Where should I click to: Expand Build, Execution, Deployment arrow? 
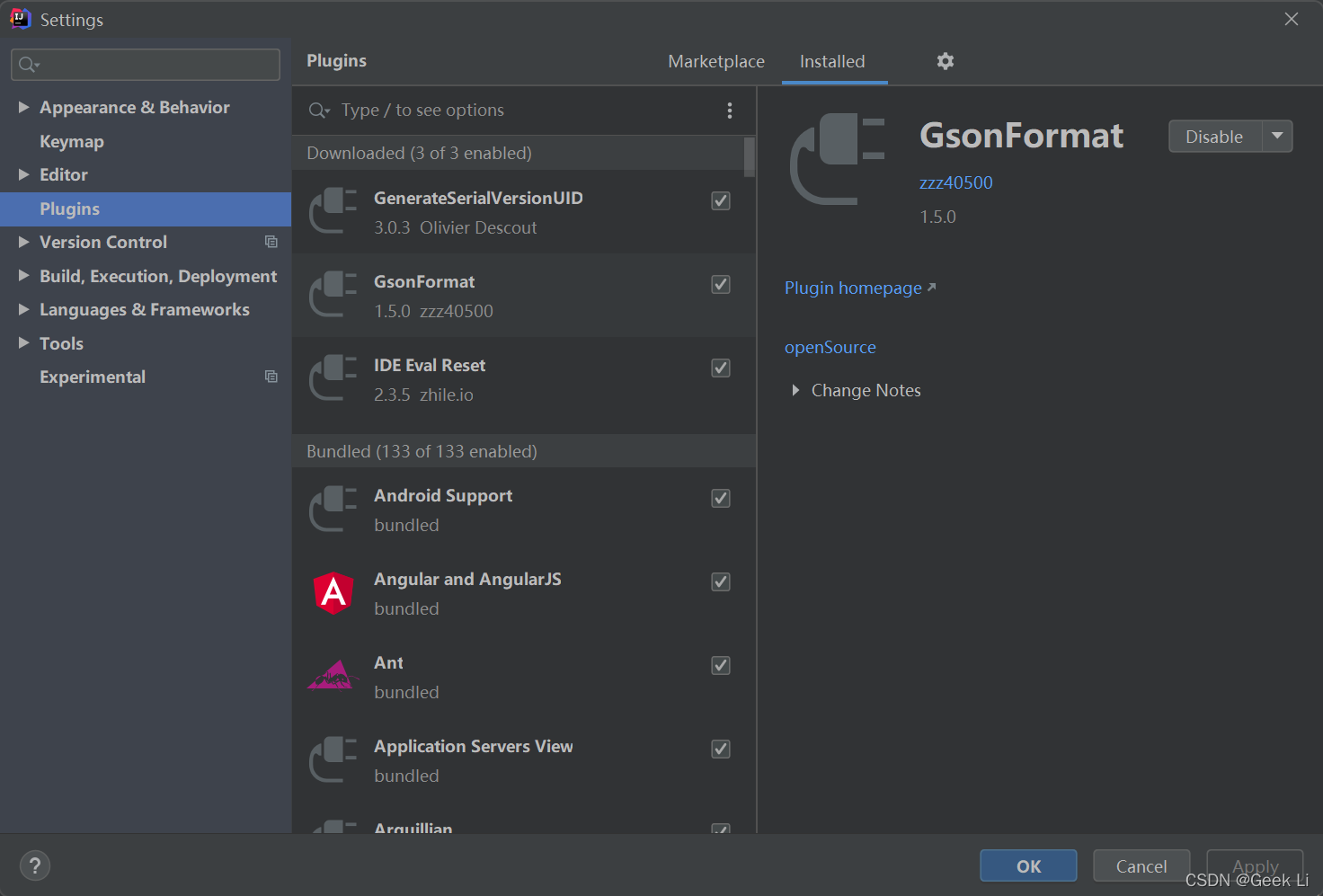pyautogui.click(x=24, y=276)
